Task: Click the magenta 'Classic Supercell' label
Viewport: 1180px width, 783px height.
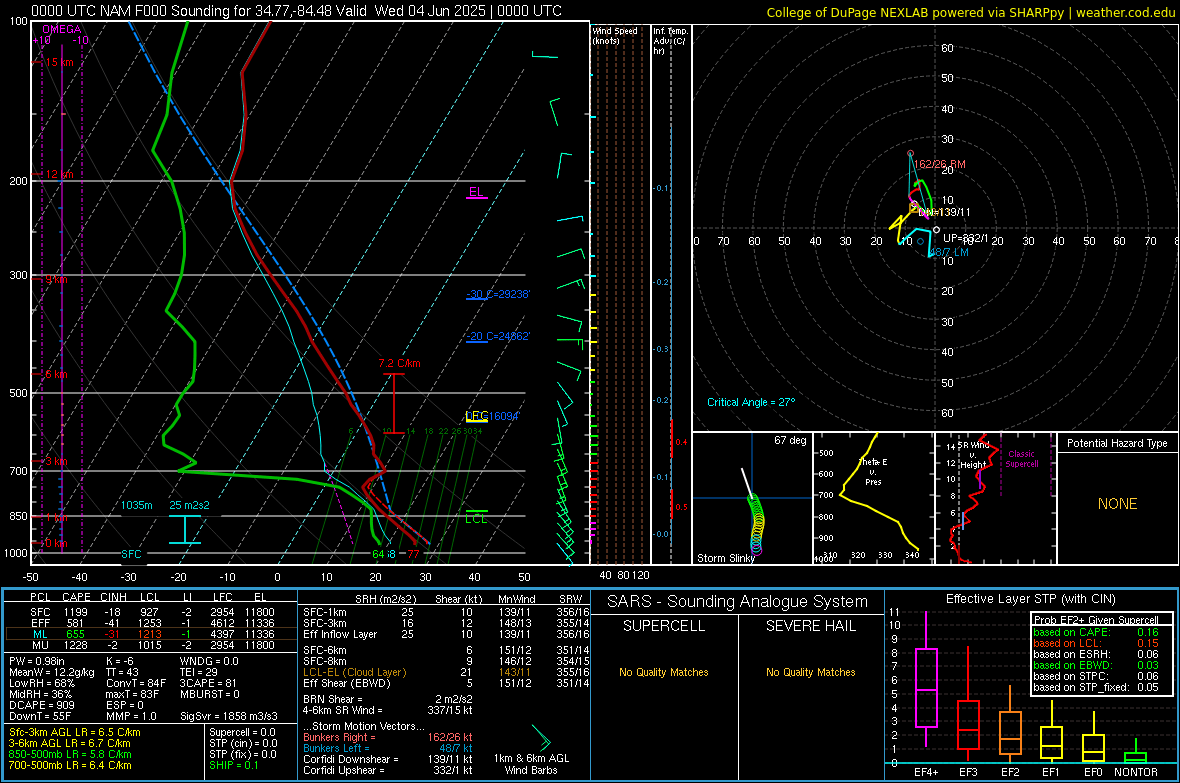Action: tap(1022, 459)
